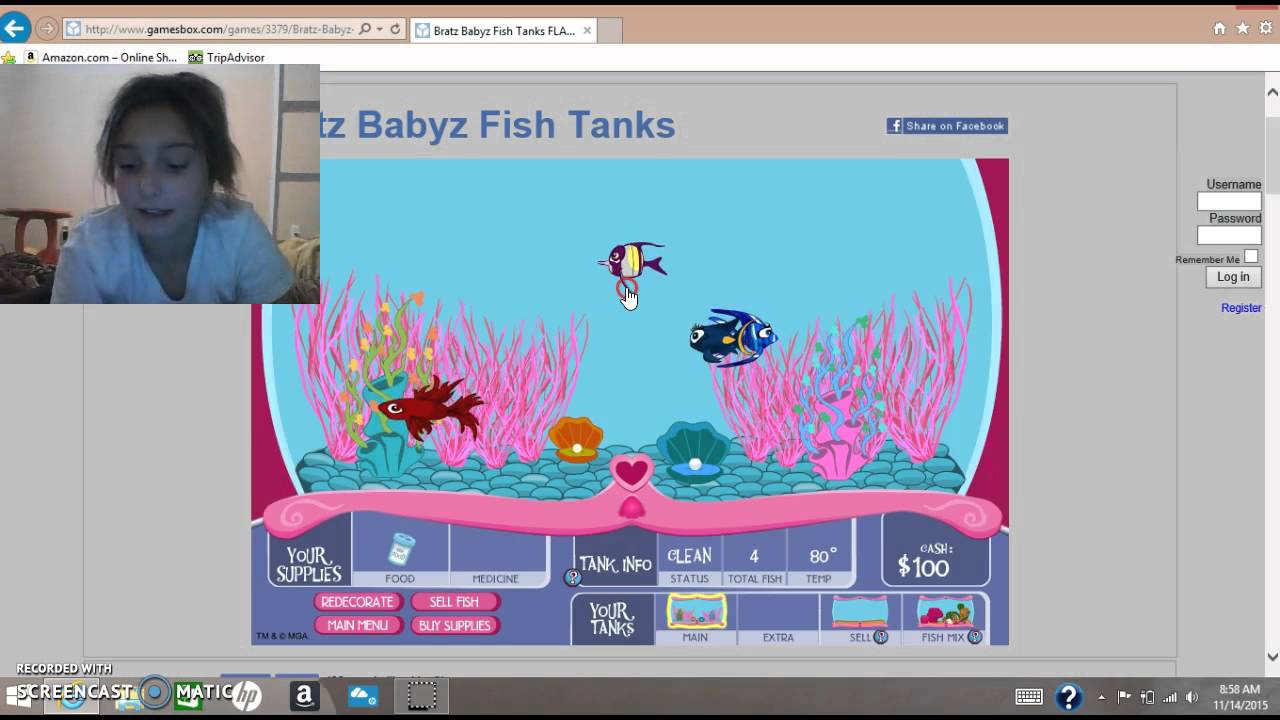Open the Favorites star icon
Screen dimensions: 1280x720
pyautogui.click(x=1243, y=28)
